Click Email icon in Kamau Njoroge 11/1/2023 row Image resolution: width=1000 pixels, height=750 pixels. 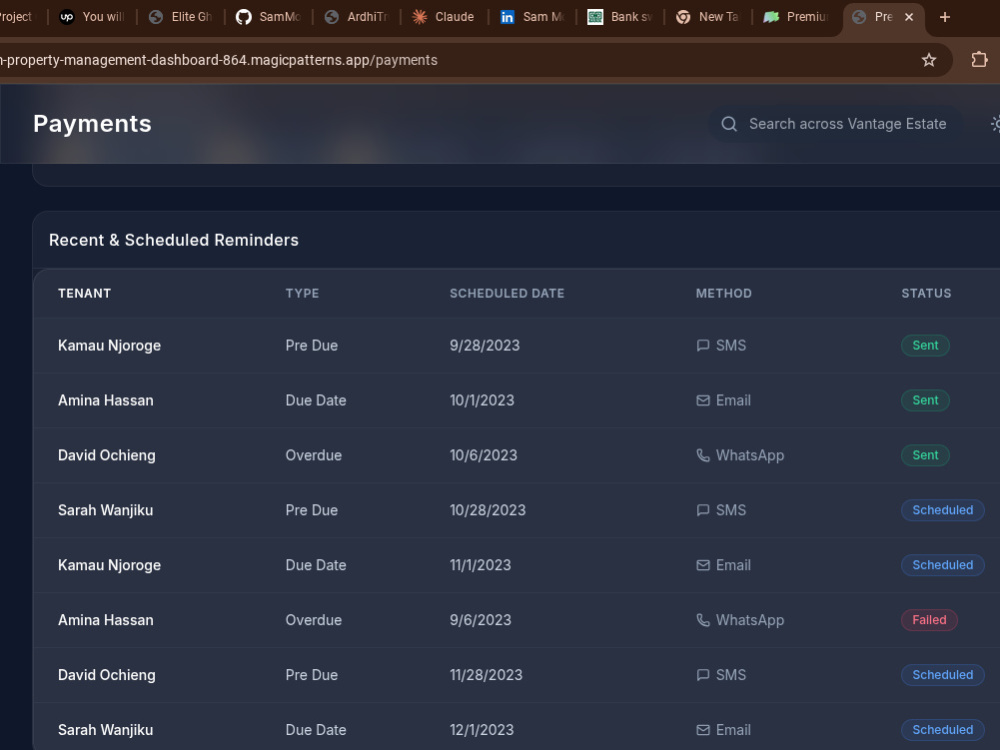tap(703, 565)
